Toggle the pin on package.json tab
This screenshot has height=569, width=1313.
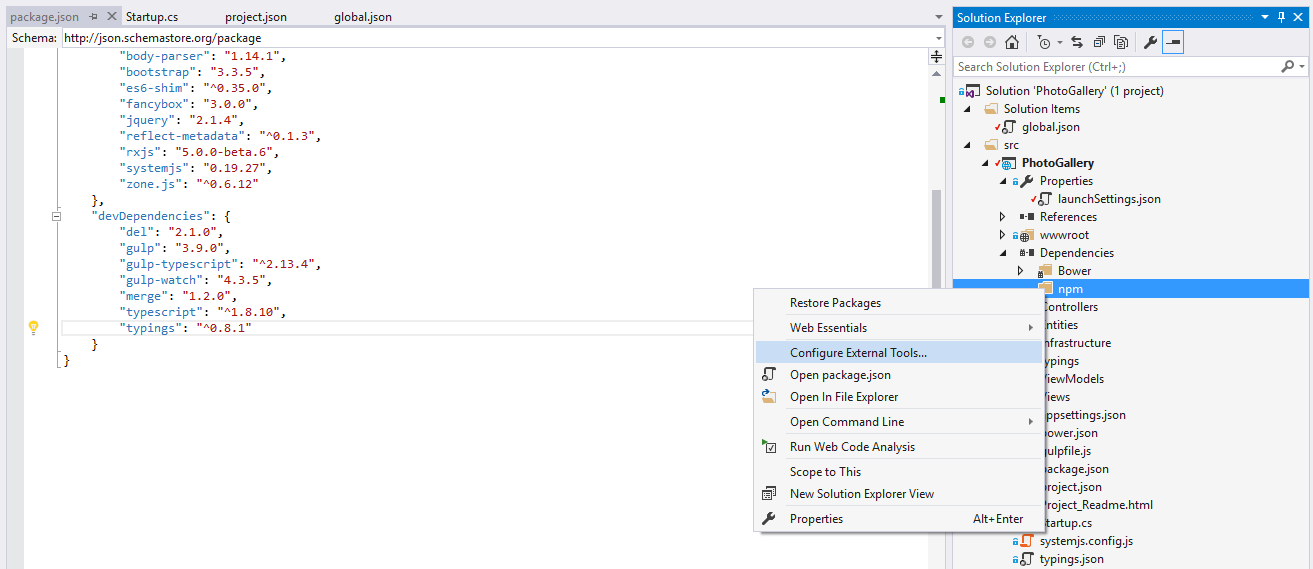click(93, 17)
